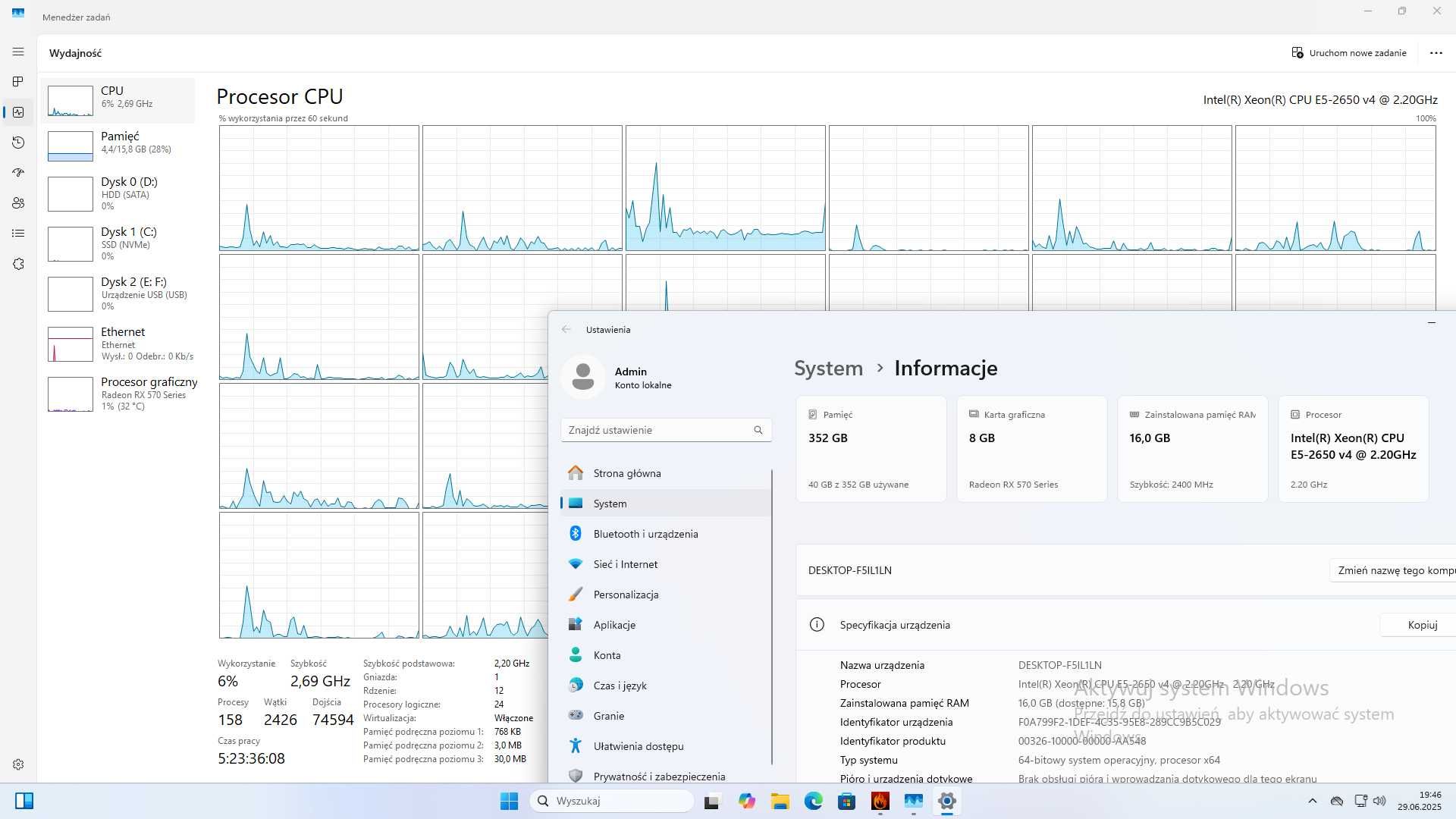This screenshot has height=819, width=1456.
Task: Open the App history page icon
Action: 18,143
